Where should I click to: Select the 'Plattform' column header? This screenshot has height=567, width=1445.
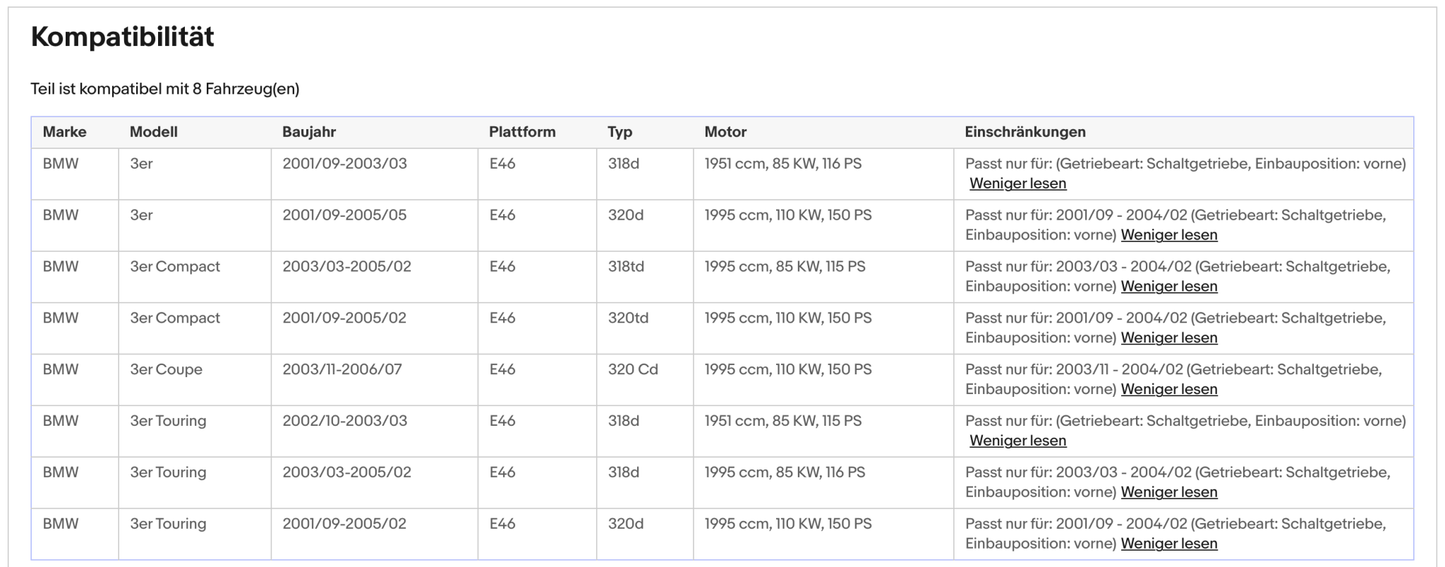pos(522,132)
